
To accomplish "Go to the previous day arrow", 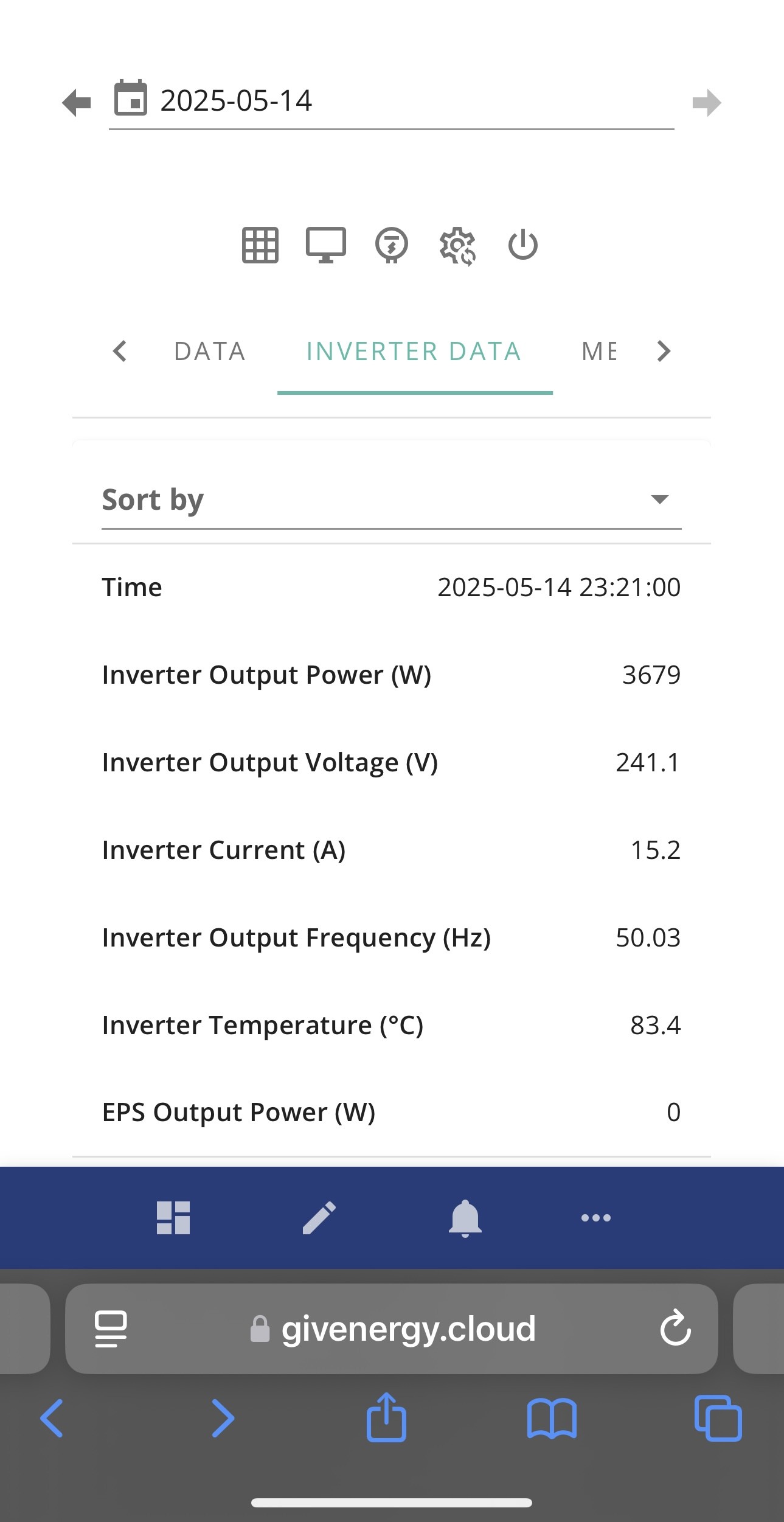I will click(x=77, y=102).
